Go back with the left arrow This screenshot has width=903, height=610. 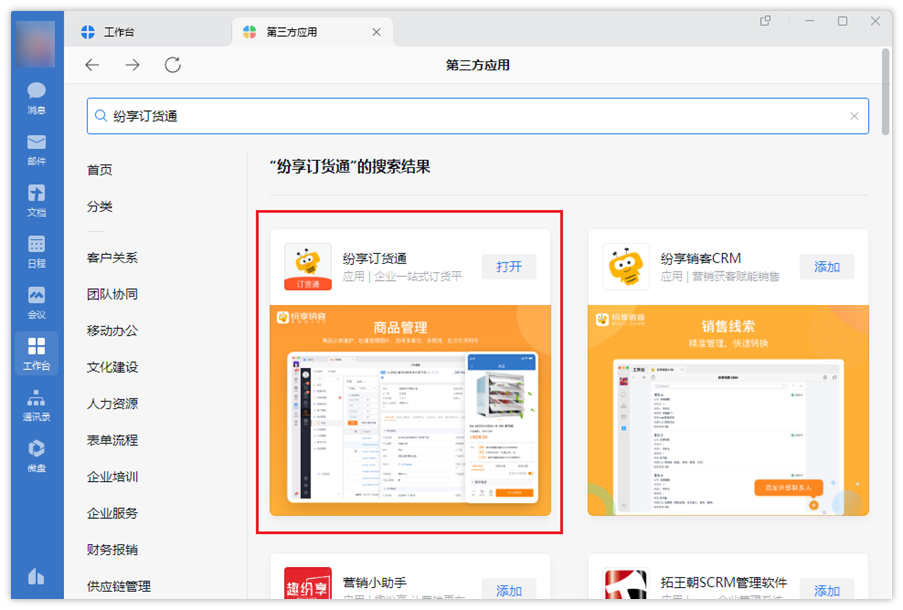click(x=92, y=65)
